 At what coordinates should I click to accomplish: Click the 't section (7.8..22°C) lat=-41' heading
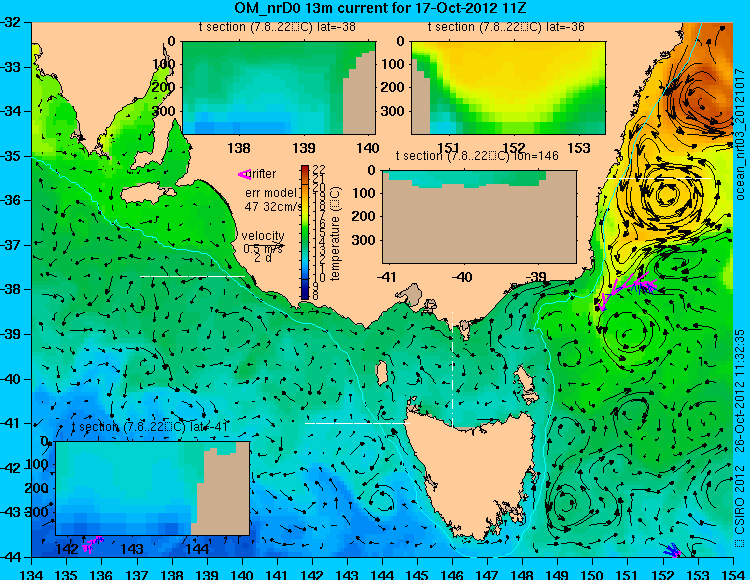pyautogui.click(x=149, y=427)
